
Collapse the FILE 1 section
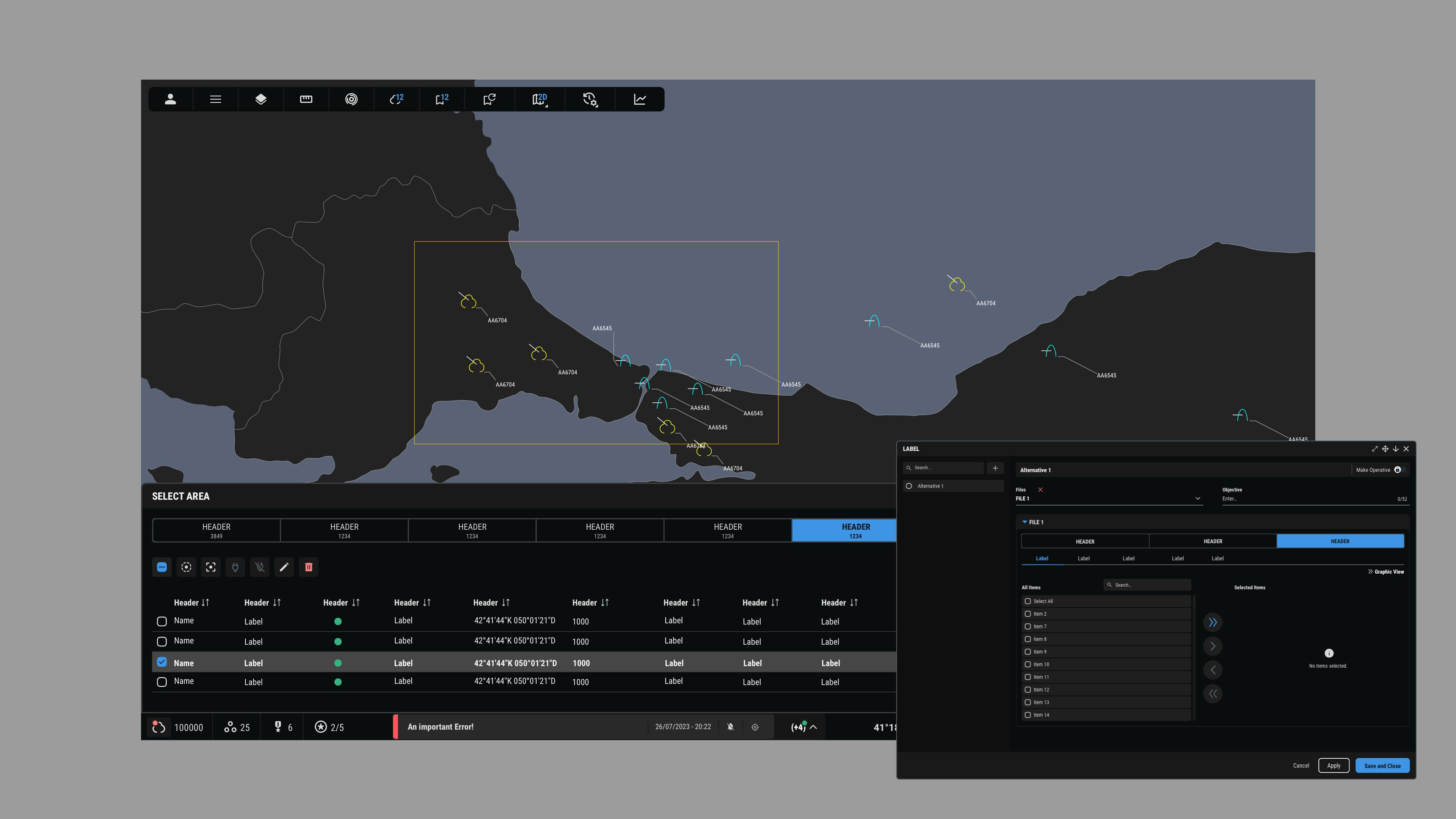pos(1024,522)
